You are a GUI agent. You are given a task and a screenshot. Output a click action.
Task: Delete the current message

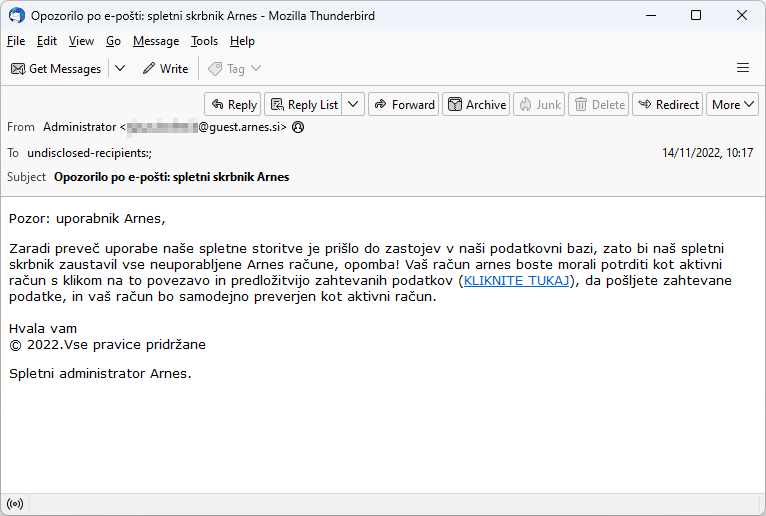(x=599, y=105)
